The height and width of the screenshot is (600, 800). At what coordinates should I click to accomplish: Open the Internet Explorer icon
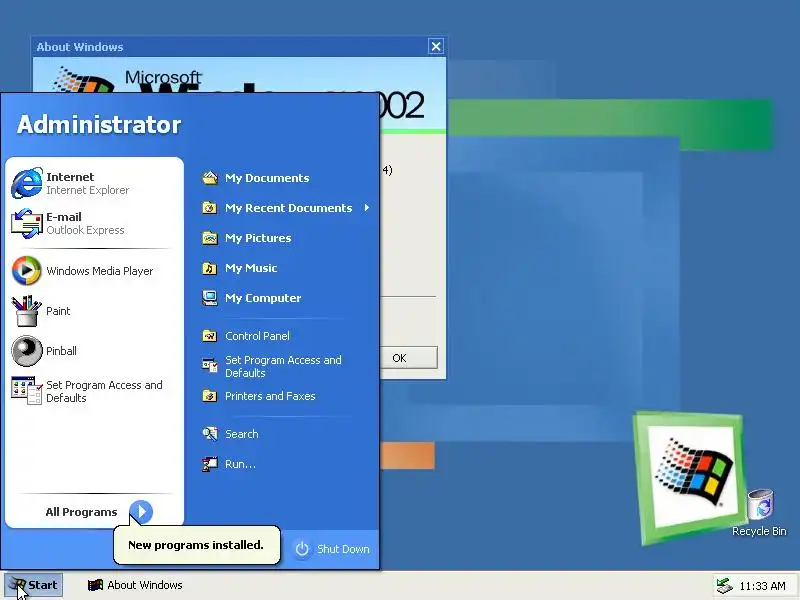[27, 183]
